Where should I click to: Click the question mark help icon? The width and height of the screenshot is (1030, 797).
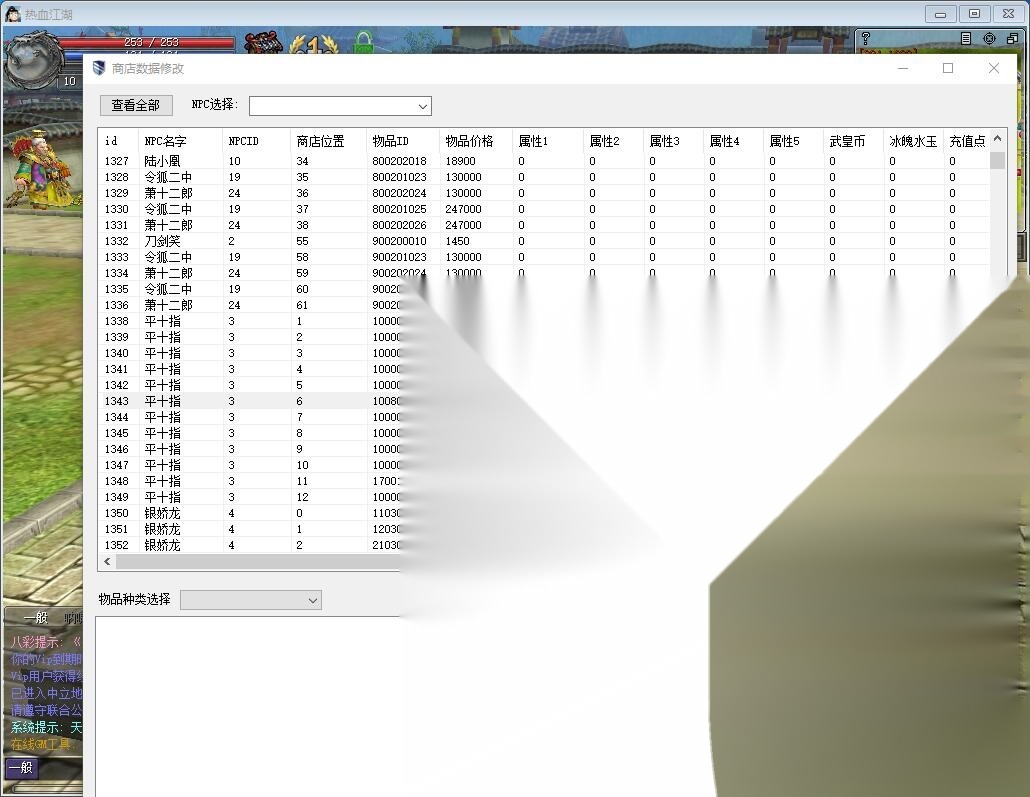click(866, 39)
